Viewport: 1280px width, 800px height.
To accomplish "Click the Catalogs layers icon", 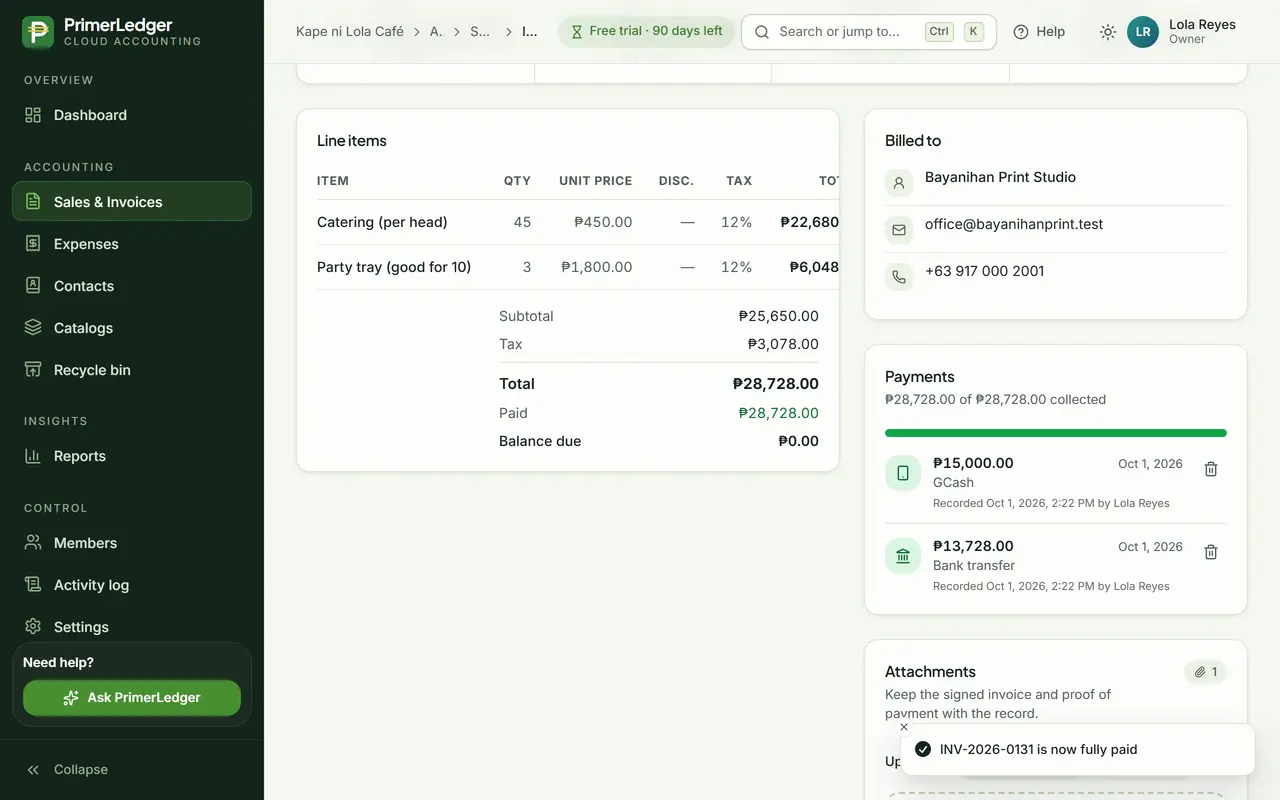I will 33,327.
